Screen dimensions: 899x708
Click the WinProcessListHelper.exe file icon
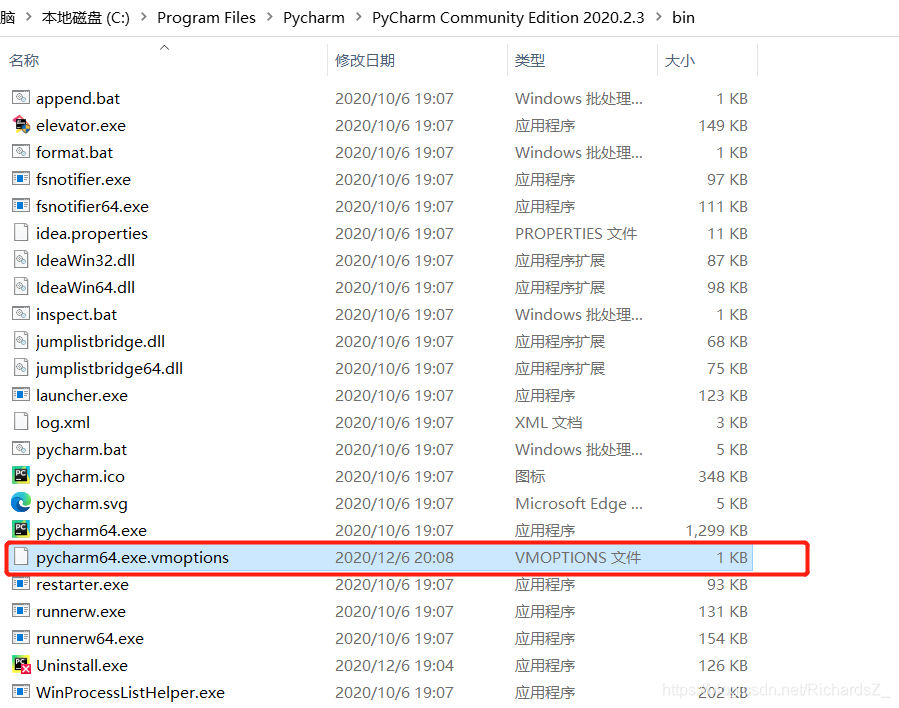21,691
